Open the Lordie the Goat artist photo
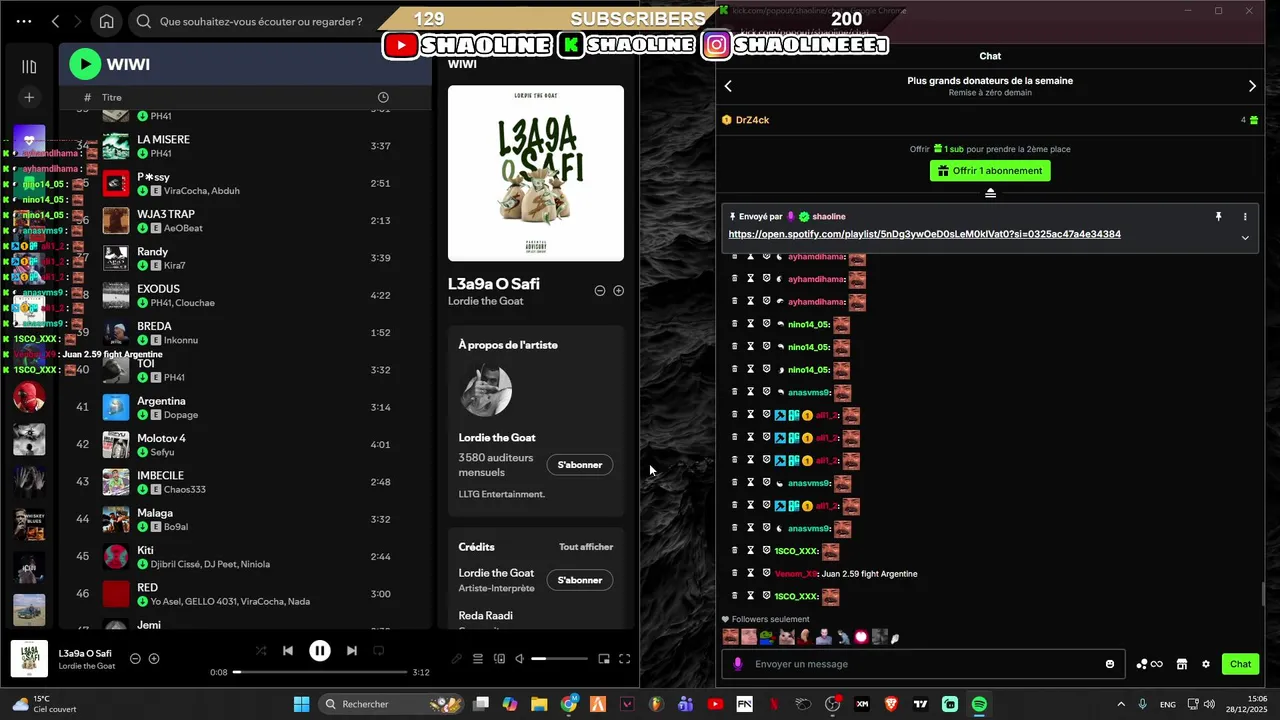 (487, 391)
